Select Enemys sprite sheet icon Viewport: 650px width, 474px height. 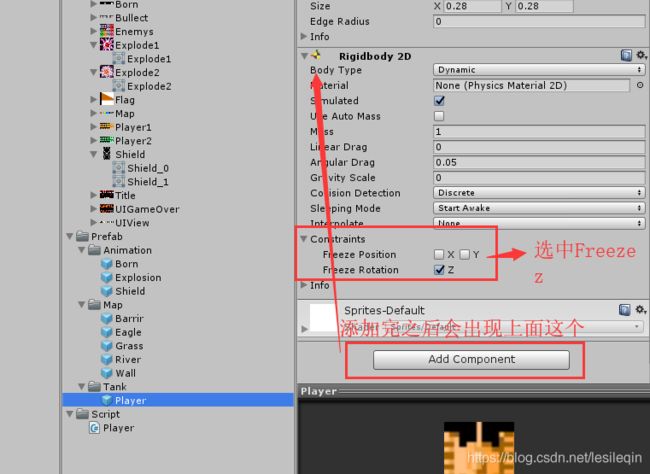tap(107, 31)
